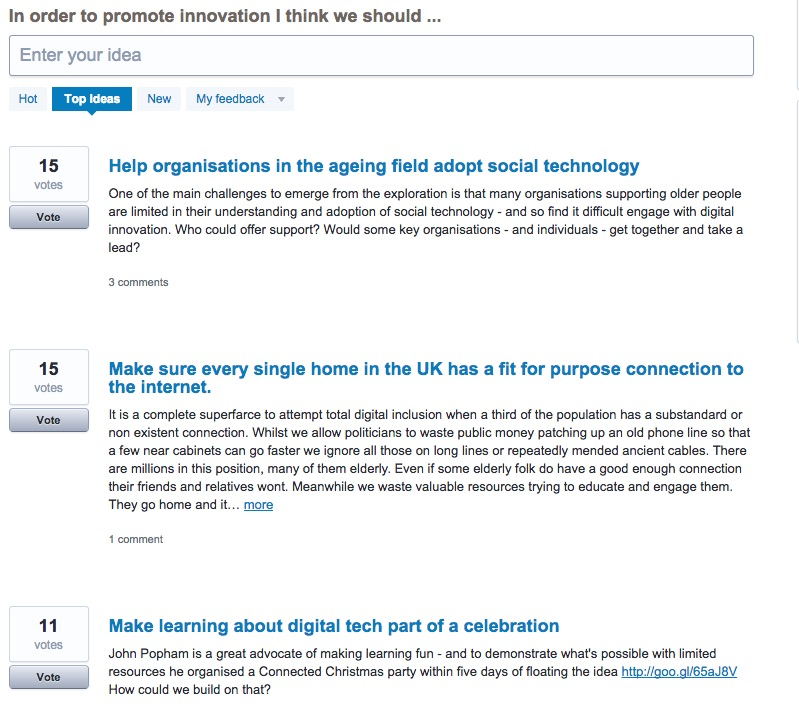Screen dimensions: 799x711
Task: Select the Top ideas tab
Action: pyautogui.click(x=92, y=99)
